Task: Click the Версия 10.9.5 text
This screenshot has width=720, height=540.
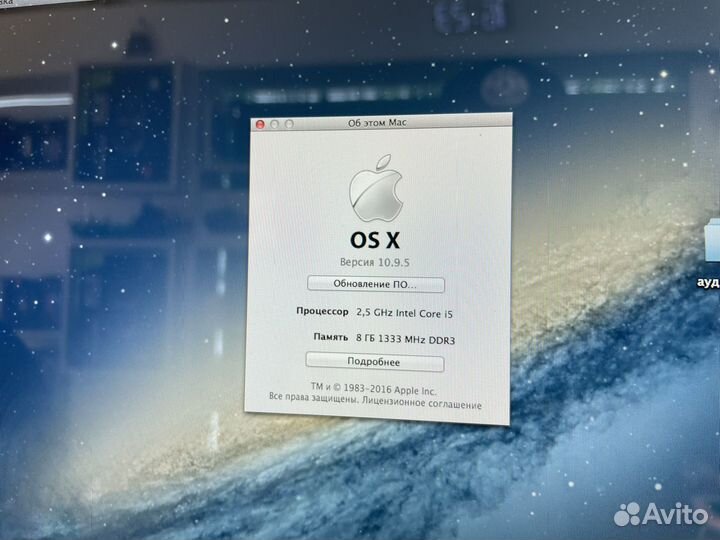Action: pyautogui.click(x=375, y=263)
